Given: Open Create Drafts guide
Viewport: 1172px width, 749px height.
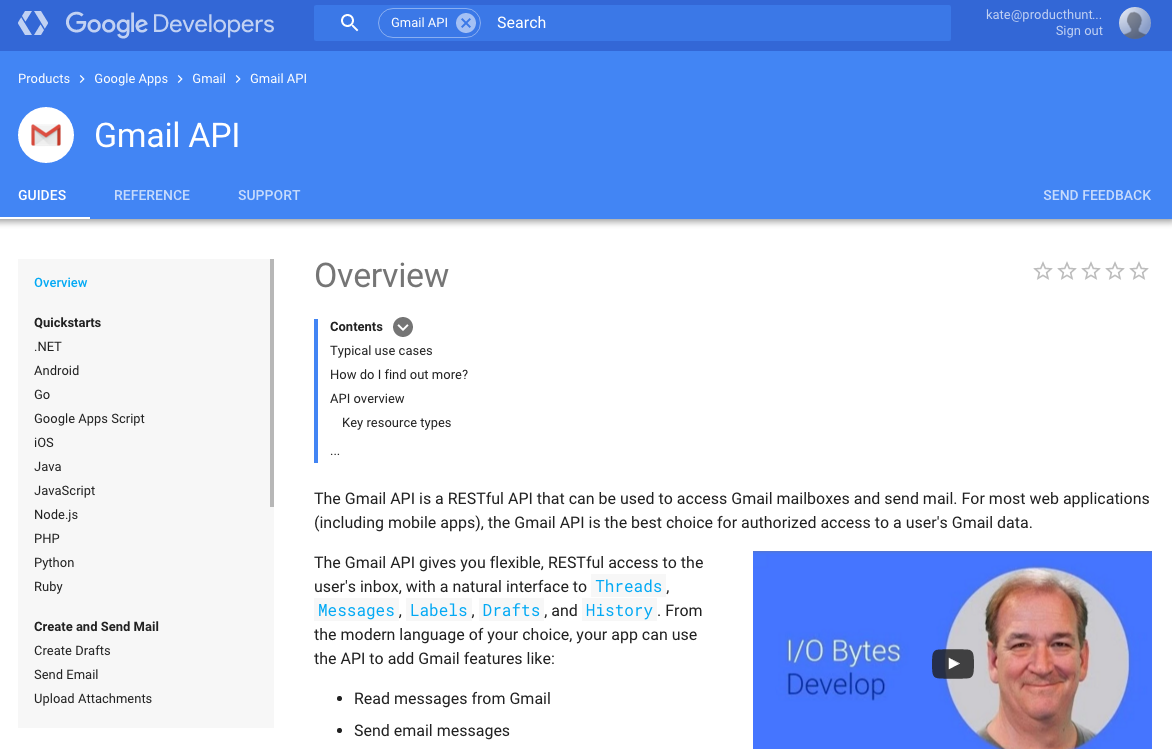Looking at the screenshot, I should pyautogui.click(x=72, y=650).
